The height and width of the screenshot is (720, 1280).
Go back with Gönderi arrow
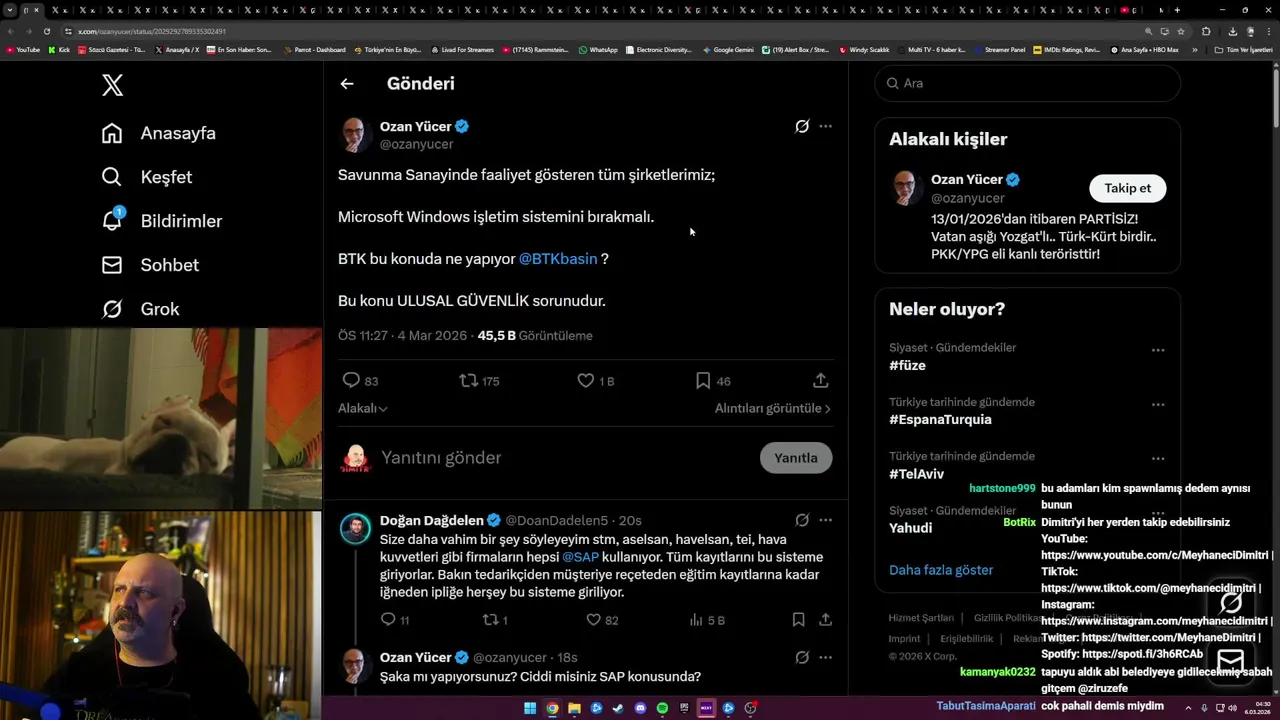click(347, 84)
